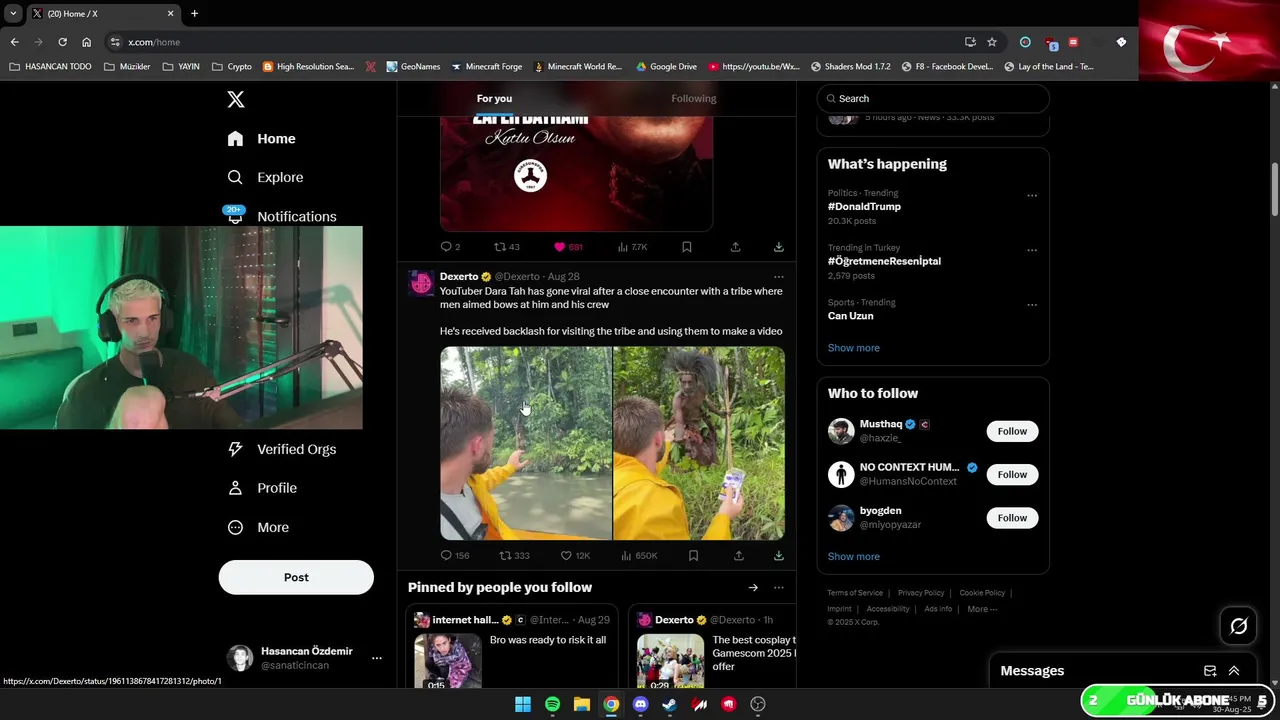Open the Can Uzun trending topic
The height and width of the screenshot is (720, 1280).
pos(851,316)
